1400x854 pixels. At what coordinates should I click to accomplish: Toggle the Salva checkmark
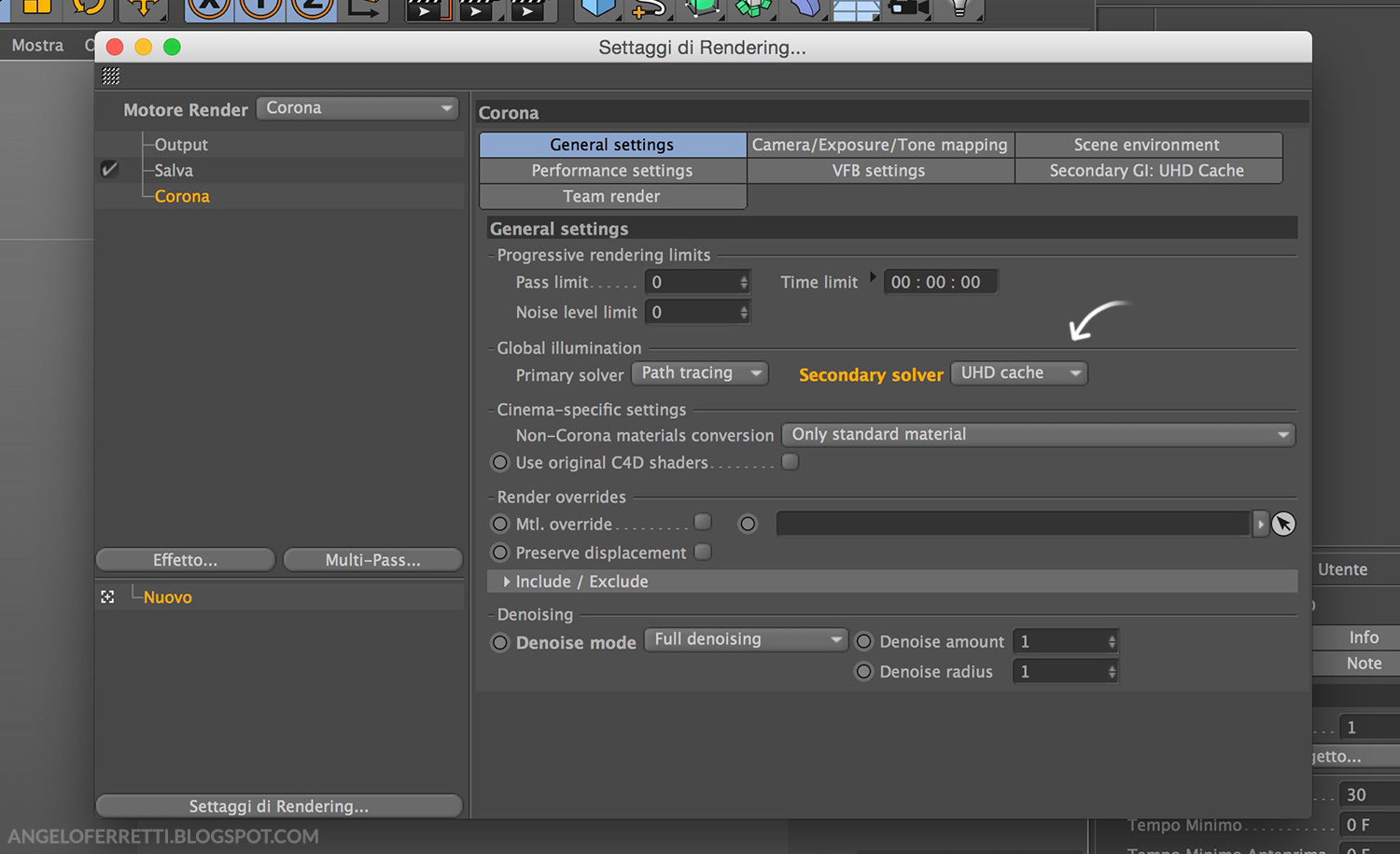(x=109, y=169)
